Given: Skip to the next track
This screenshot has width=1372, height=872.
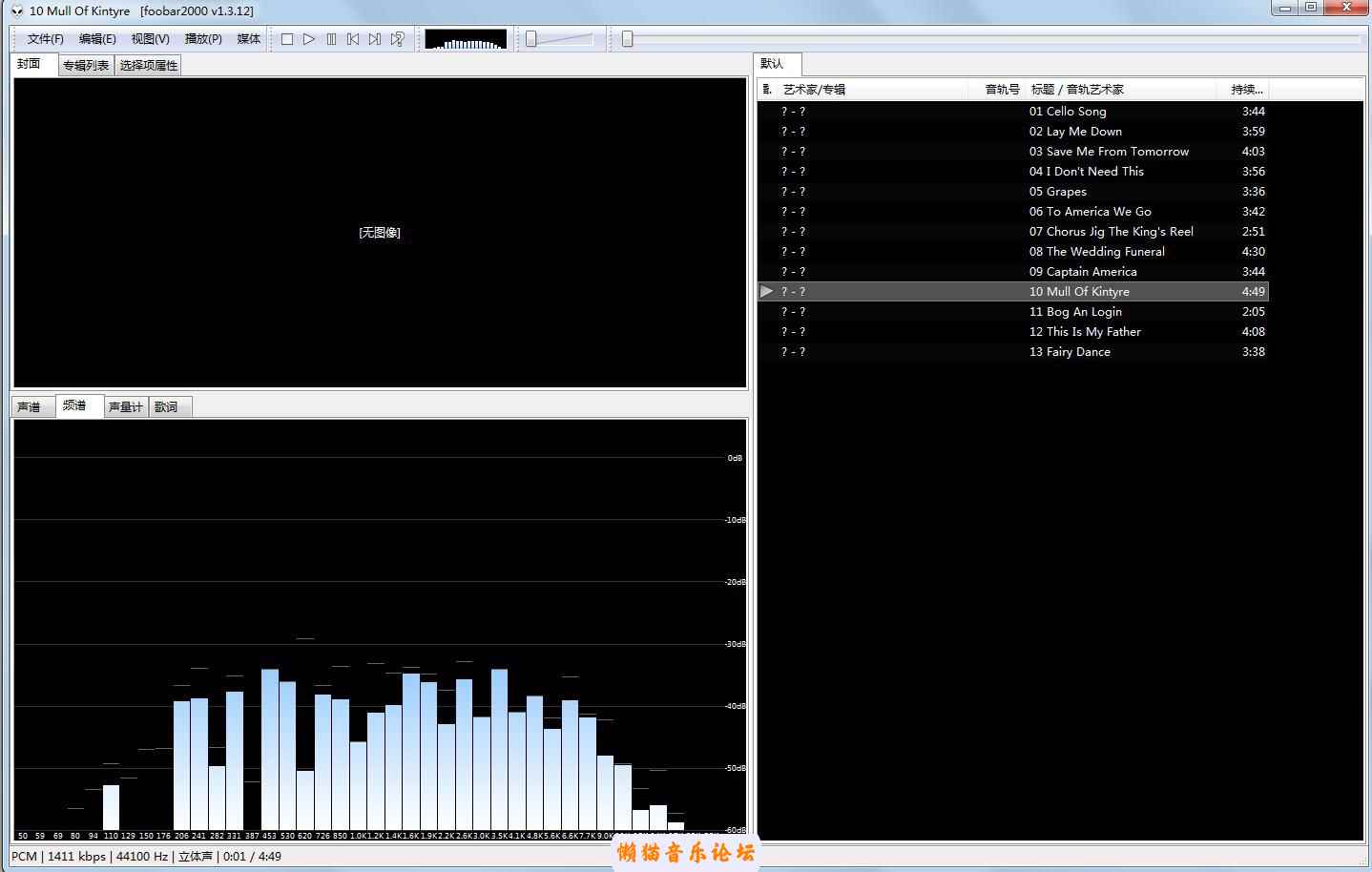Looking at the screenshot, I should tap(375, 39).
